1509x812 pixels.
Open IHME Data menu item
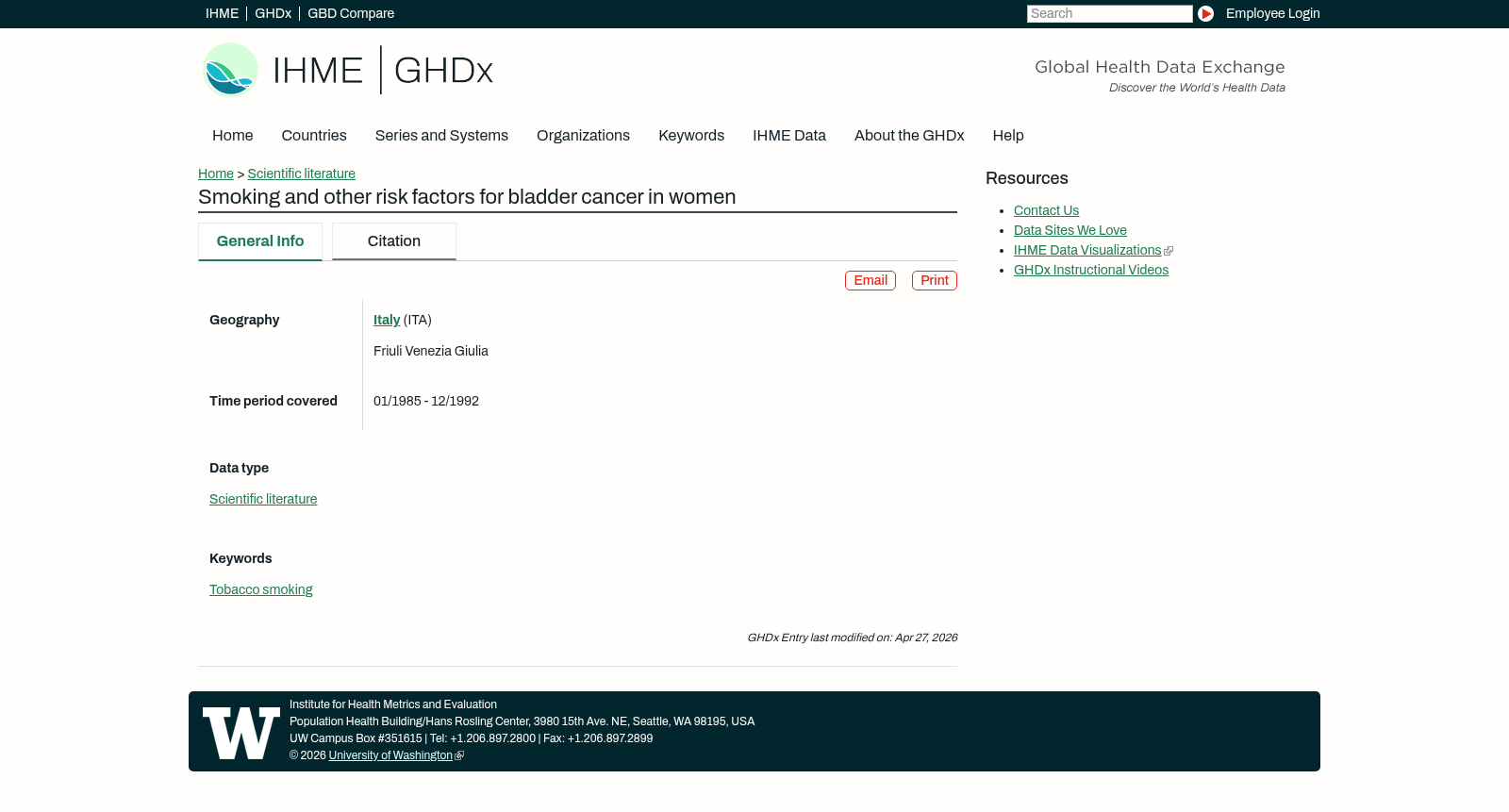pyautogui.click(x=789, y=136)
